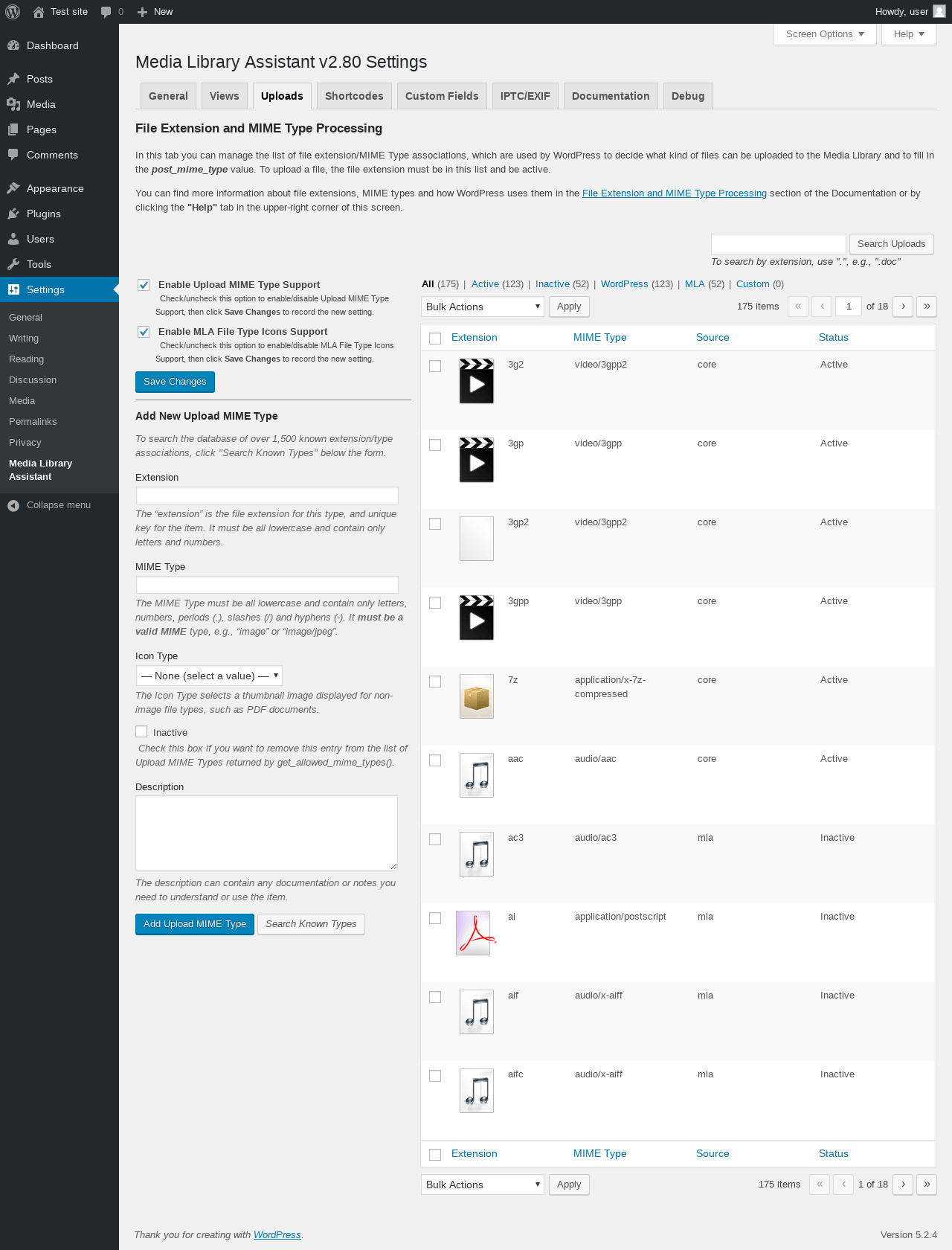Image resolution: width=952 pixels, height=1250 pixels.
Task: Go to next page using top pagination arrow
Action: [x=903, y=307]
